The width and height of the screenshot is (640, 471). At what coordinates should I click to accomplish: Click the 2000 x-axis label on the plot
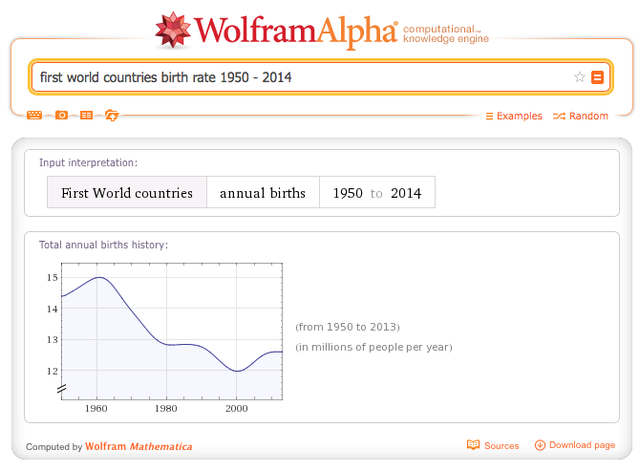[237, 409]
